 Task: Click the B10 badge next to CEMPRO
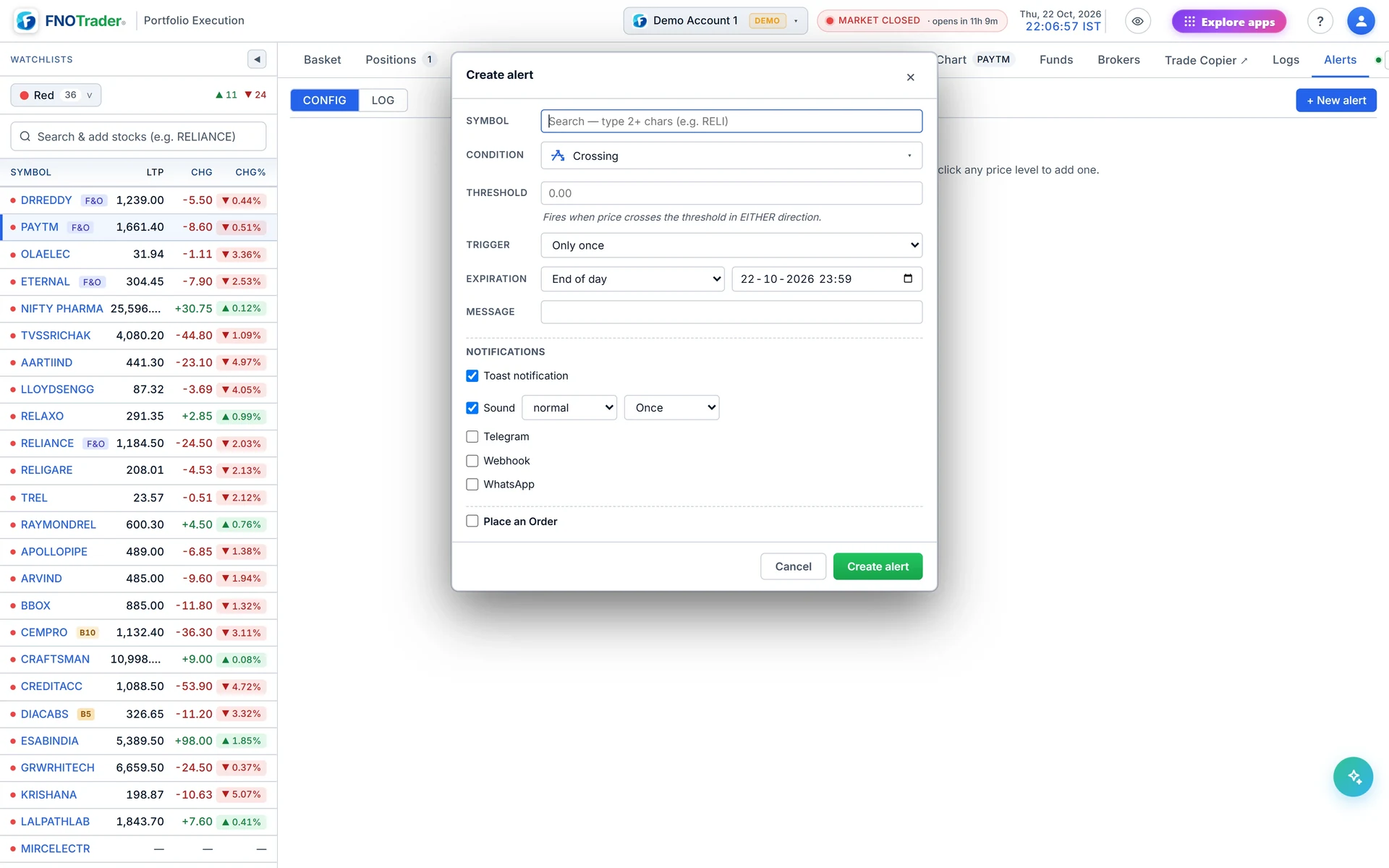tap(88, 632)
